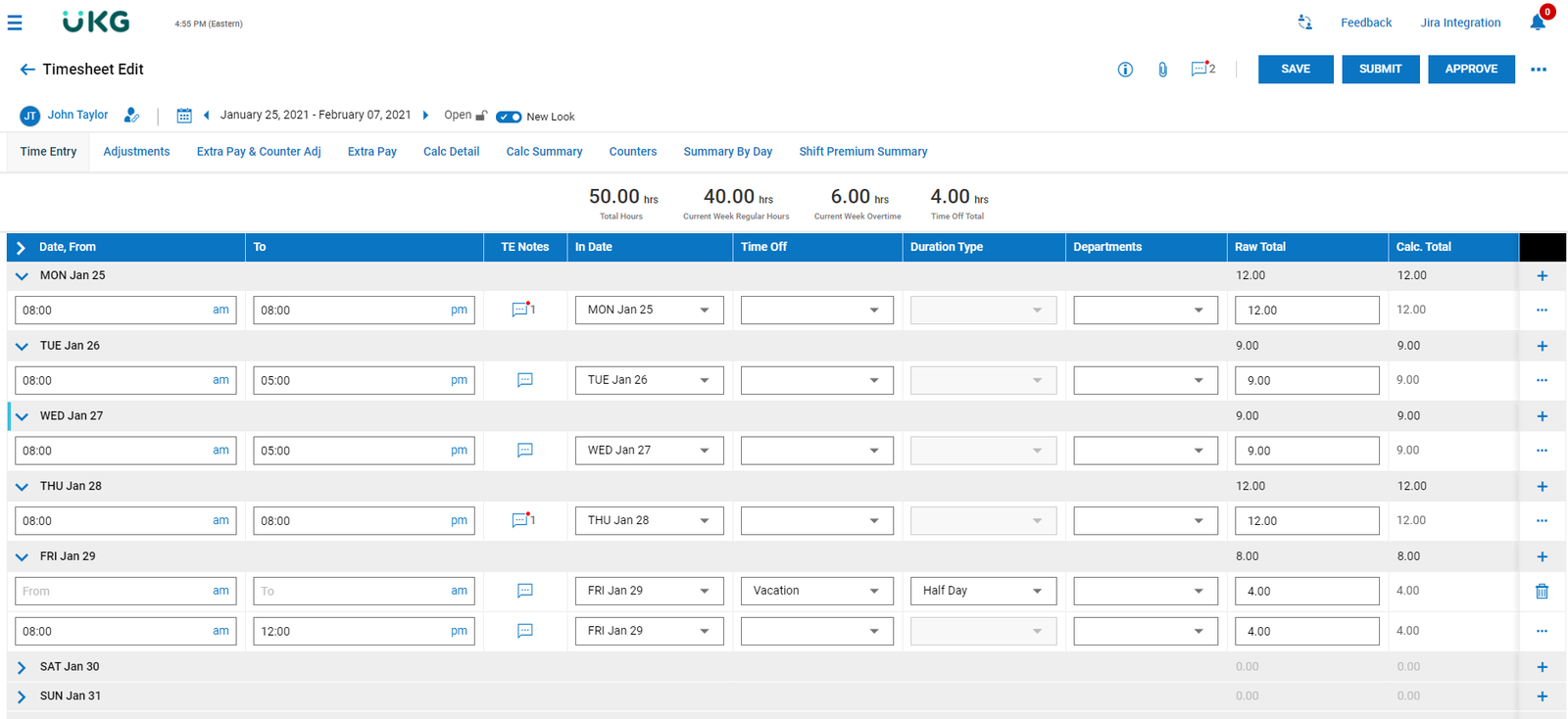Image resolution: width=1568 pixels, height=719 pixels.
Task: Delete the Vacation Half Day entry
Action: click(1542, 592)
